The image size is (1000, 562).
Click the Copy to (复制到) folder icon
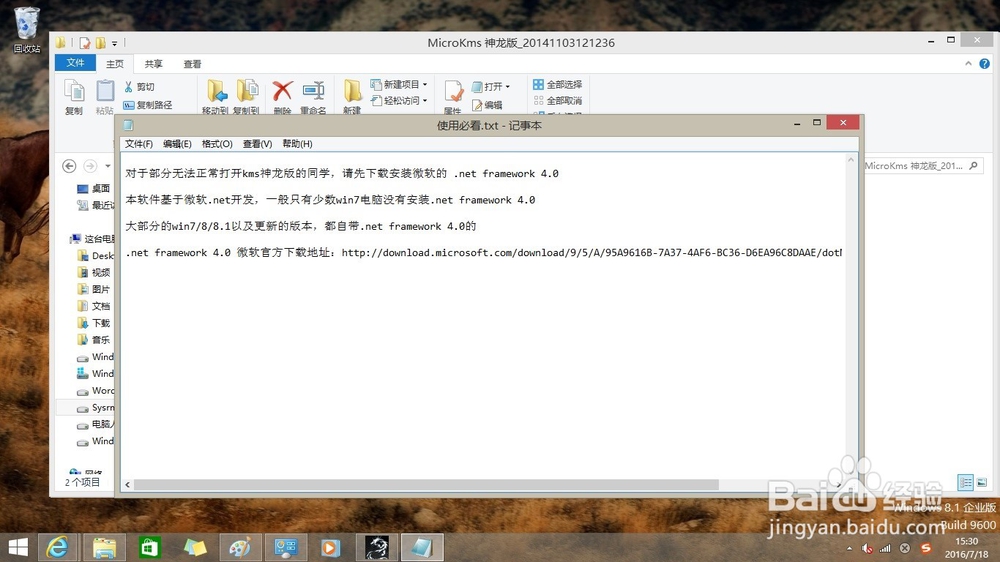pos(247,91)
